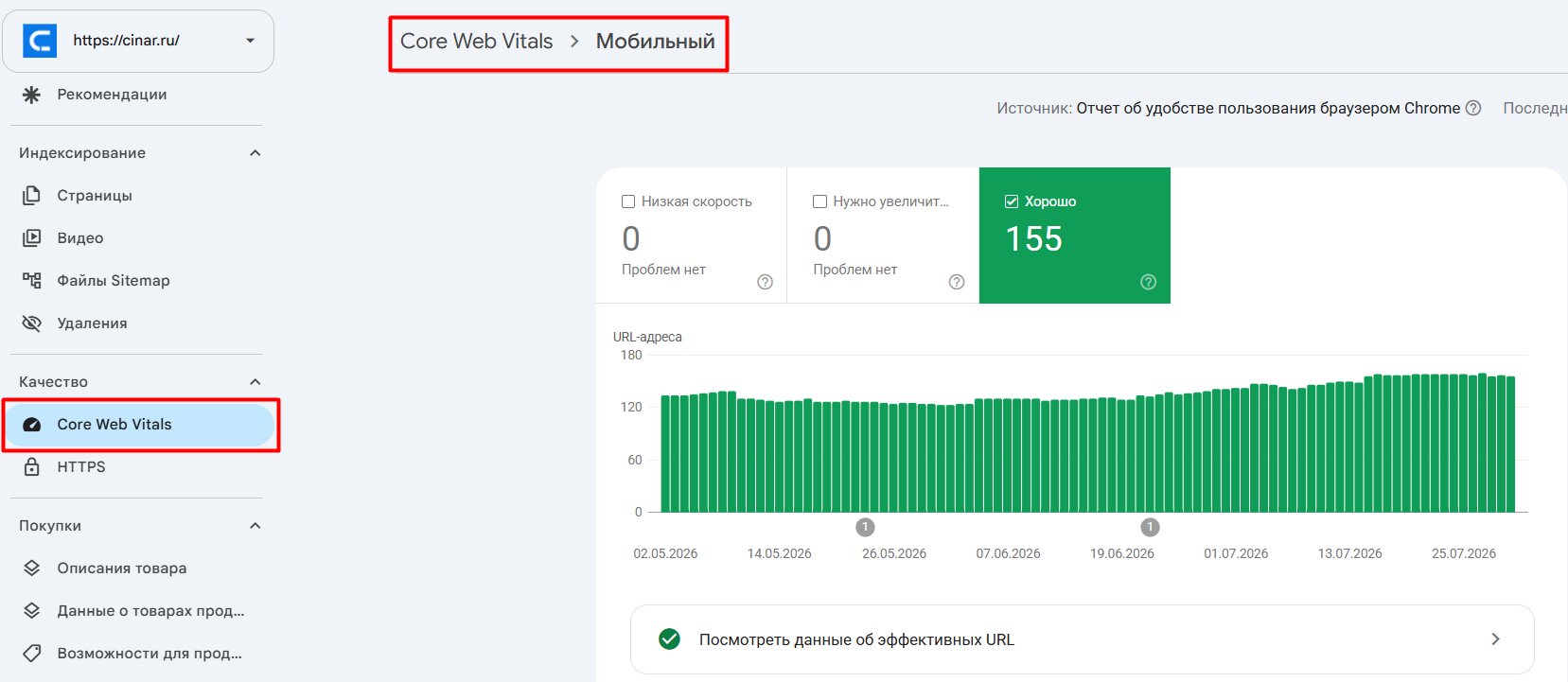Click the cinar.ru site logo icon

click(40, 41)
